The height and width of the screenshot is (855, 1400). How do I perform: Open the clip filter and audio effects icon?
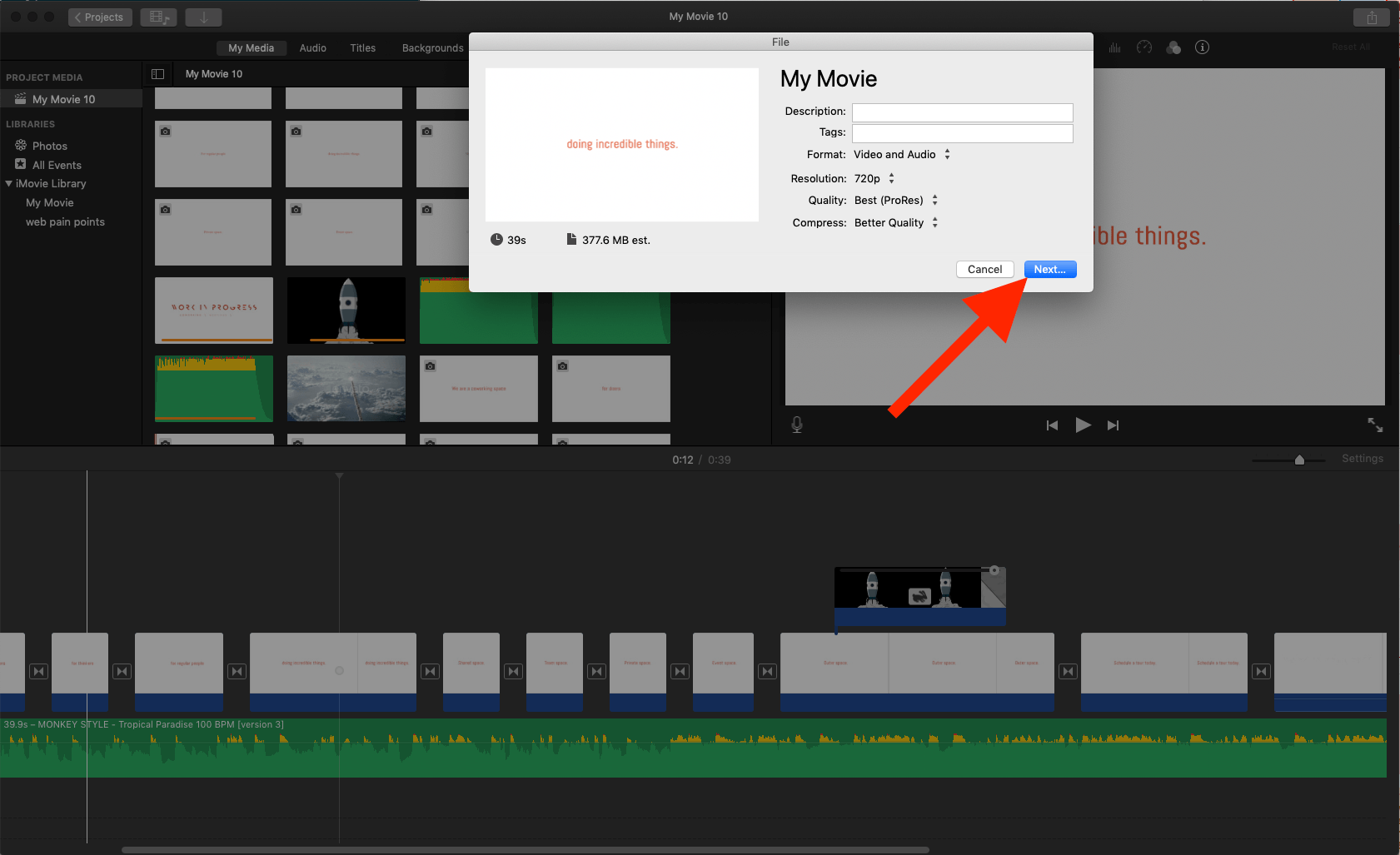1173,47
